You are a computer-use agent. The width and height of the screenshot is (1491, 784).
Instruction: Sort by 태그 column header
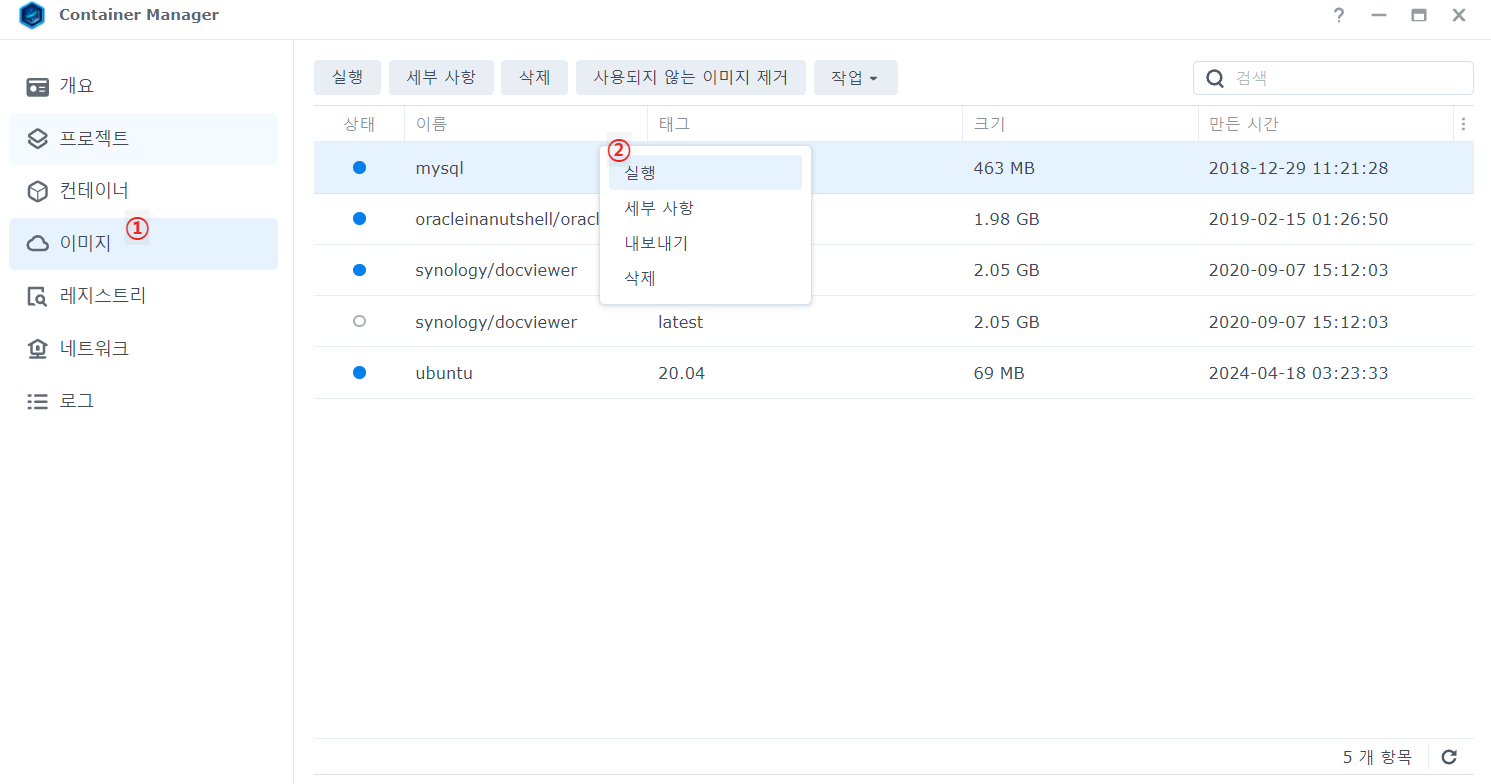(805, 124)
